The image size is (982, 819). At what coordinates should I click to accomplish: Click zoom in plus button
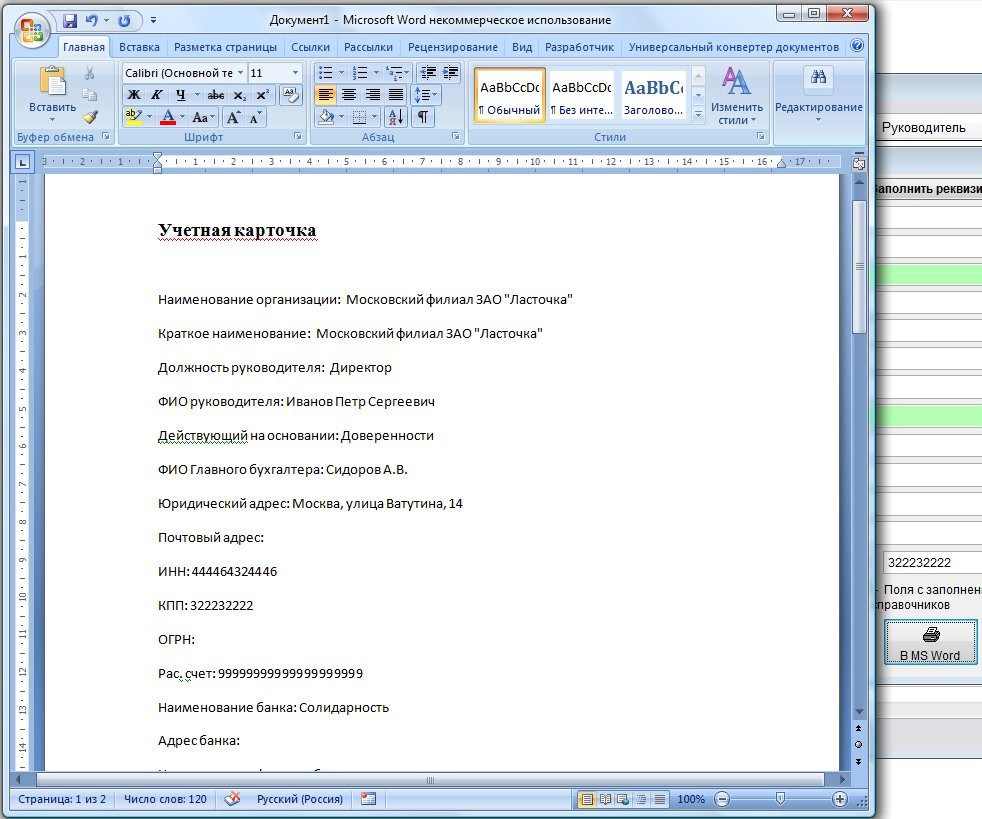[840, 799]
